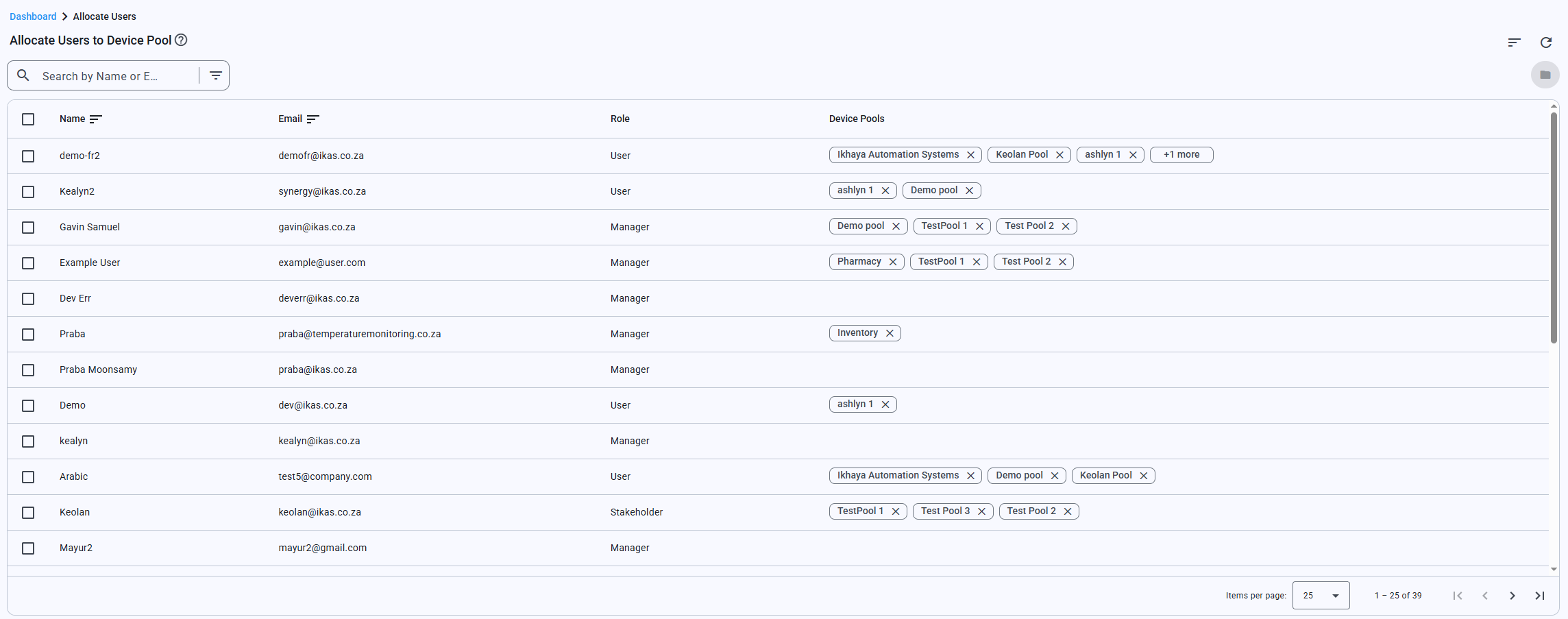Sort the table by Name column

[x=95, y=119]
